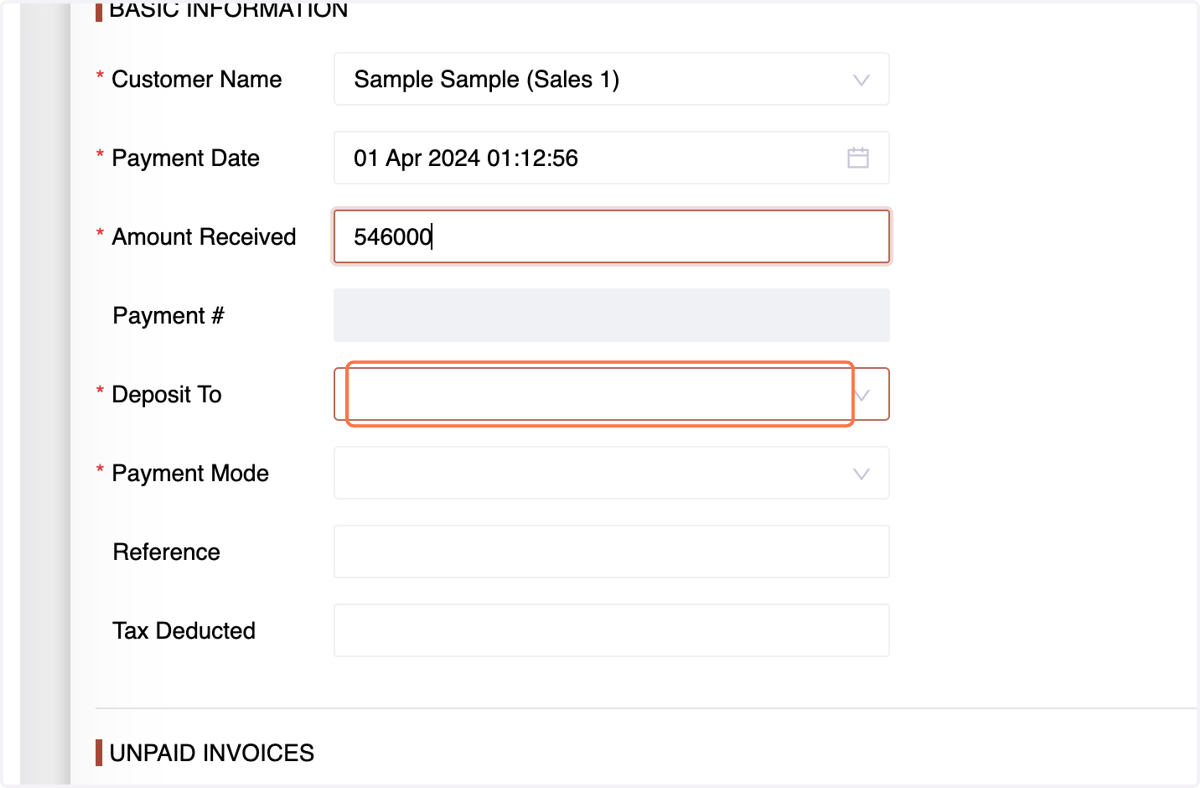Click the Payment Mode label

pyautogui.click(x=190, y=473)
